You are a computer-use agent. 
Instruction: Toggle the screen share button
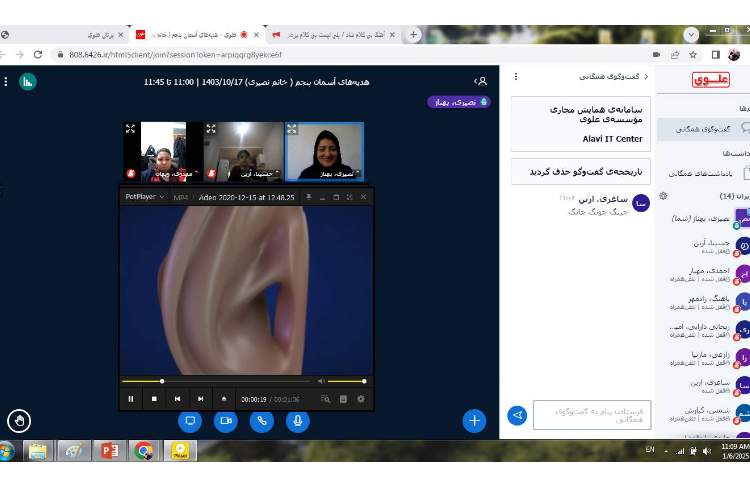[x=190, y=421]
